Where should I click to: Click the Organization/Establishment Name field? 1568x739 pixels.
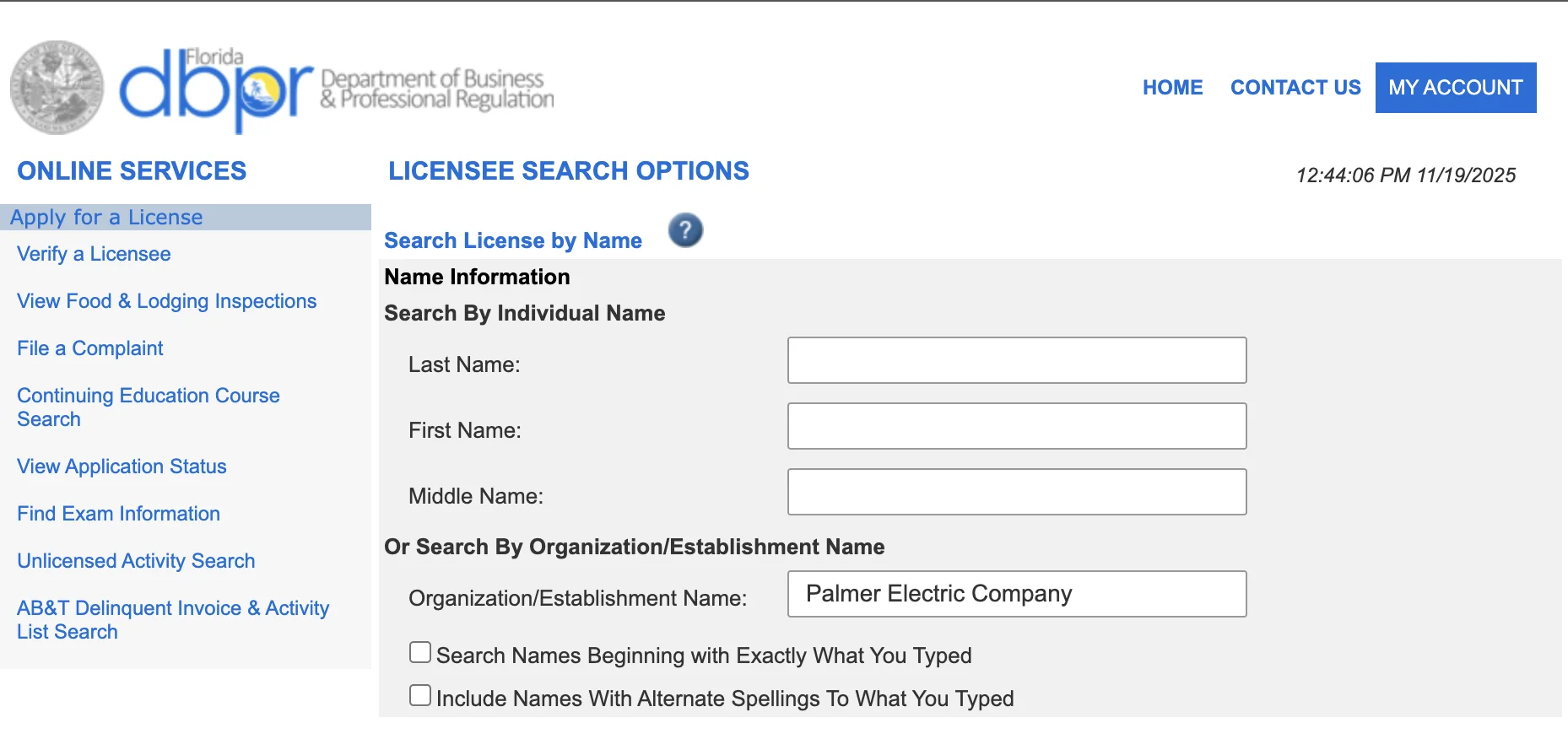(1016, 594)
